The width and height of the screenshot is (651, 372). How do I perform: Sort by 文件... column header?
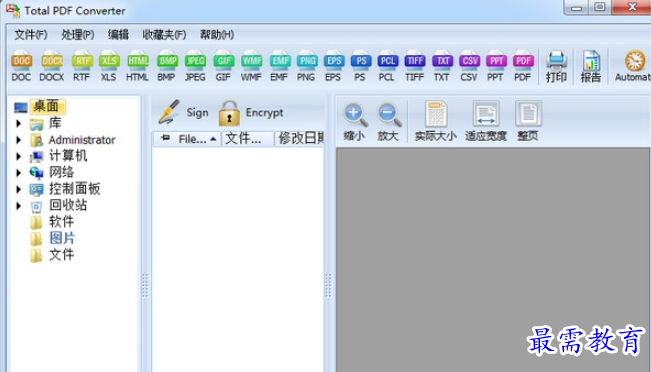[x=248, y=139]
